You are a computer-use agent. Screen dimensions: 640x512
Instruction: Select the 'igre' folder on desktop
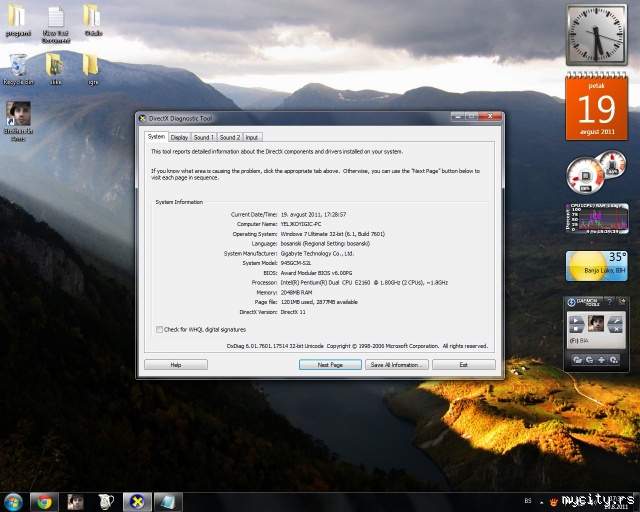pyautogui.click(x=91, y=69)
